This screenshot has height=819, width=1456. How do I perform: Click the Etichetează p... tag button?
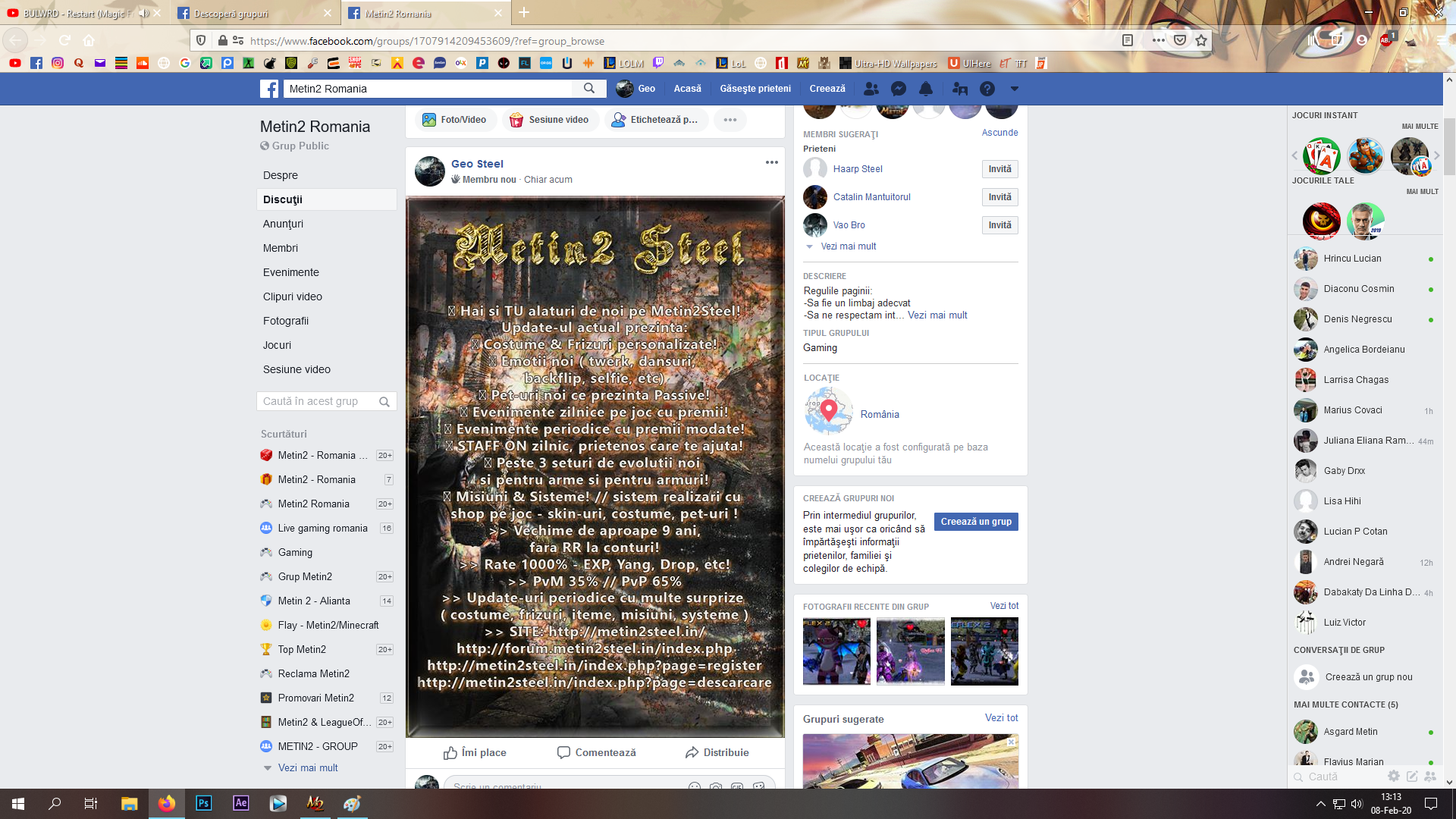pyautogui.click(x=656, y=120)
